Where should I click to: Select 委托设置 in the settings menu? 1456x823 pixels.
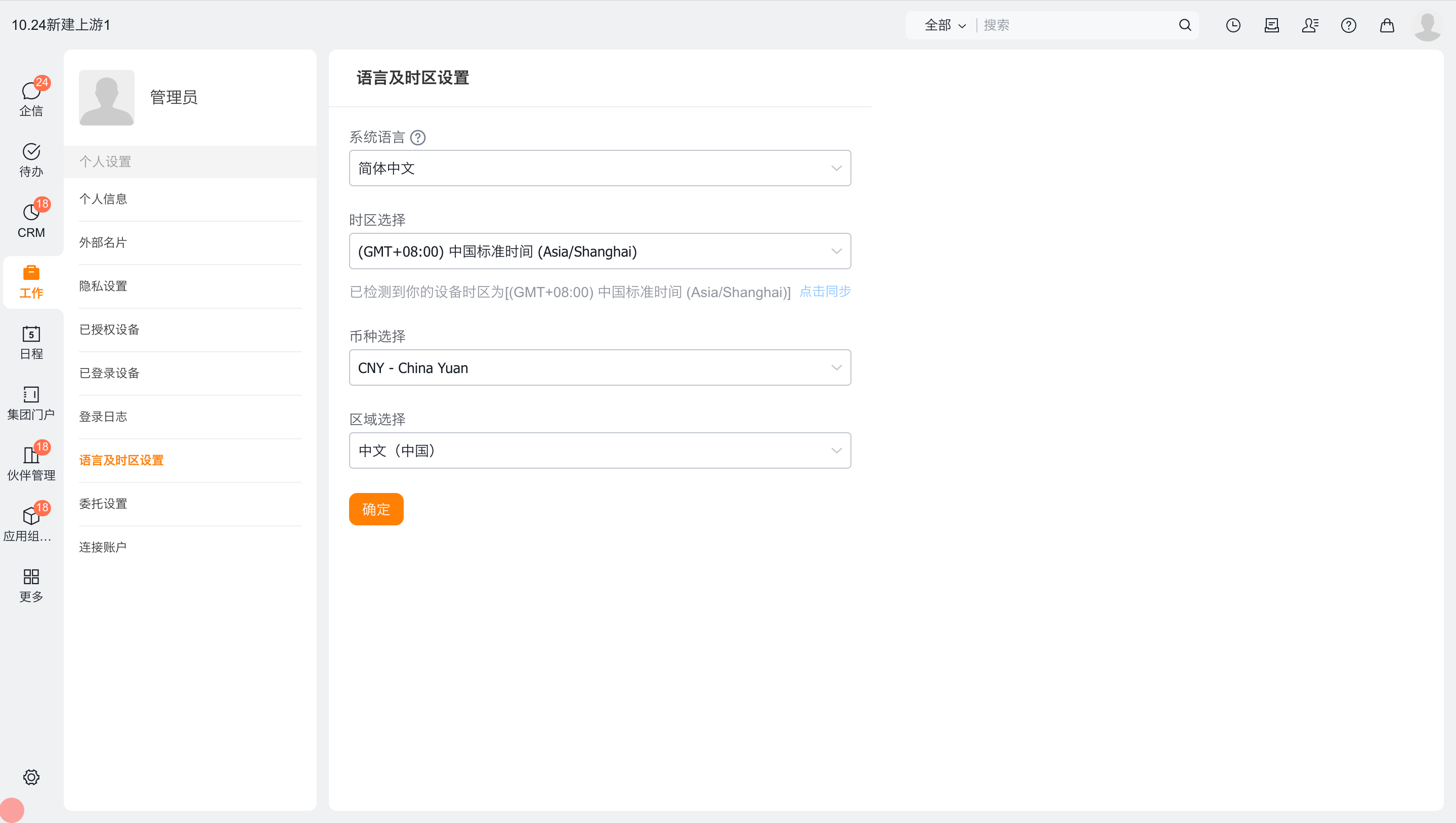click(x=103, y=504)
